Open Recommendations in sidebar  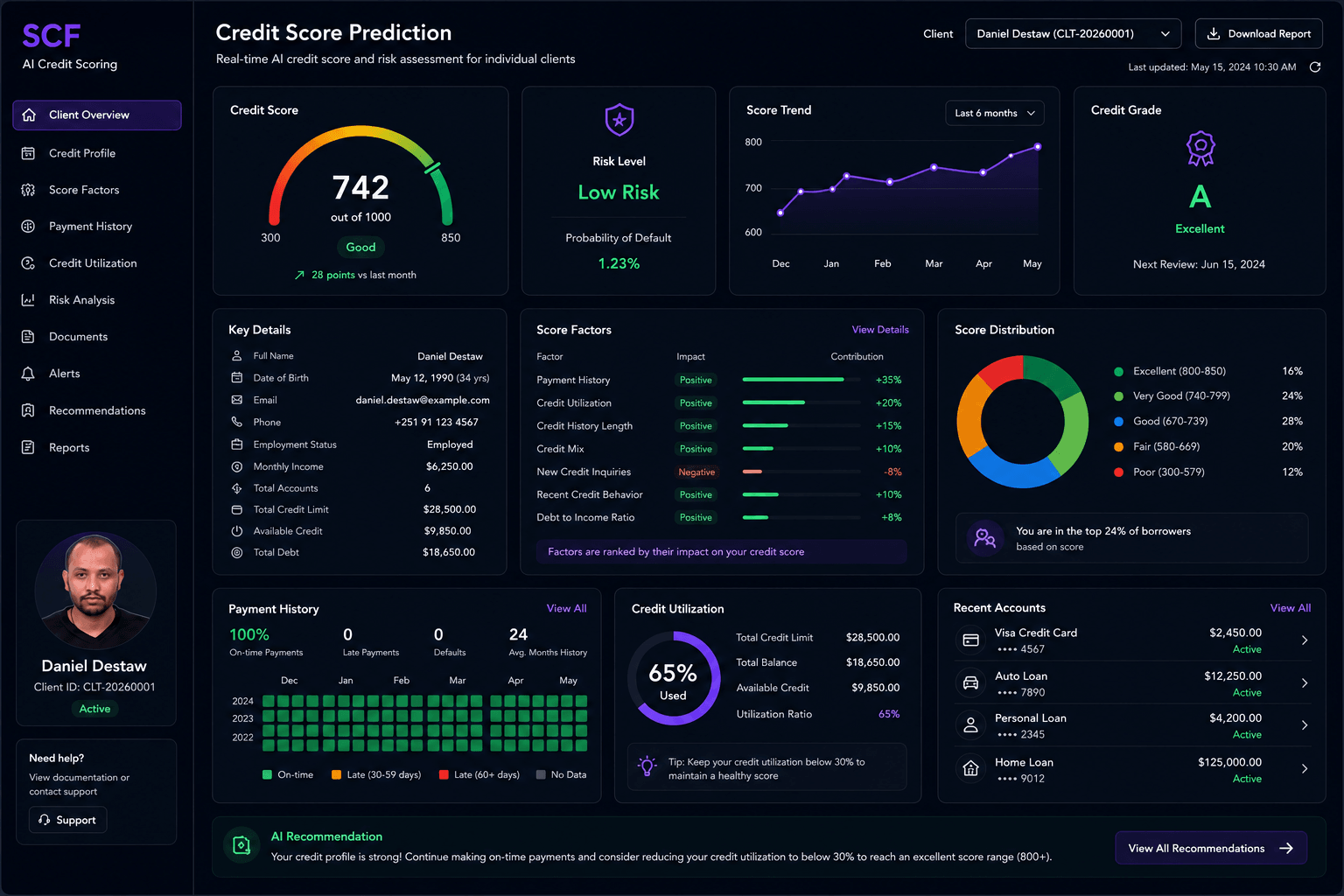pyautogui.click(x=97, y=410)
